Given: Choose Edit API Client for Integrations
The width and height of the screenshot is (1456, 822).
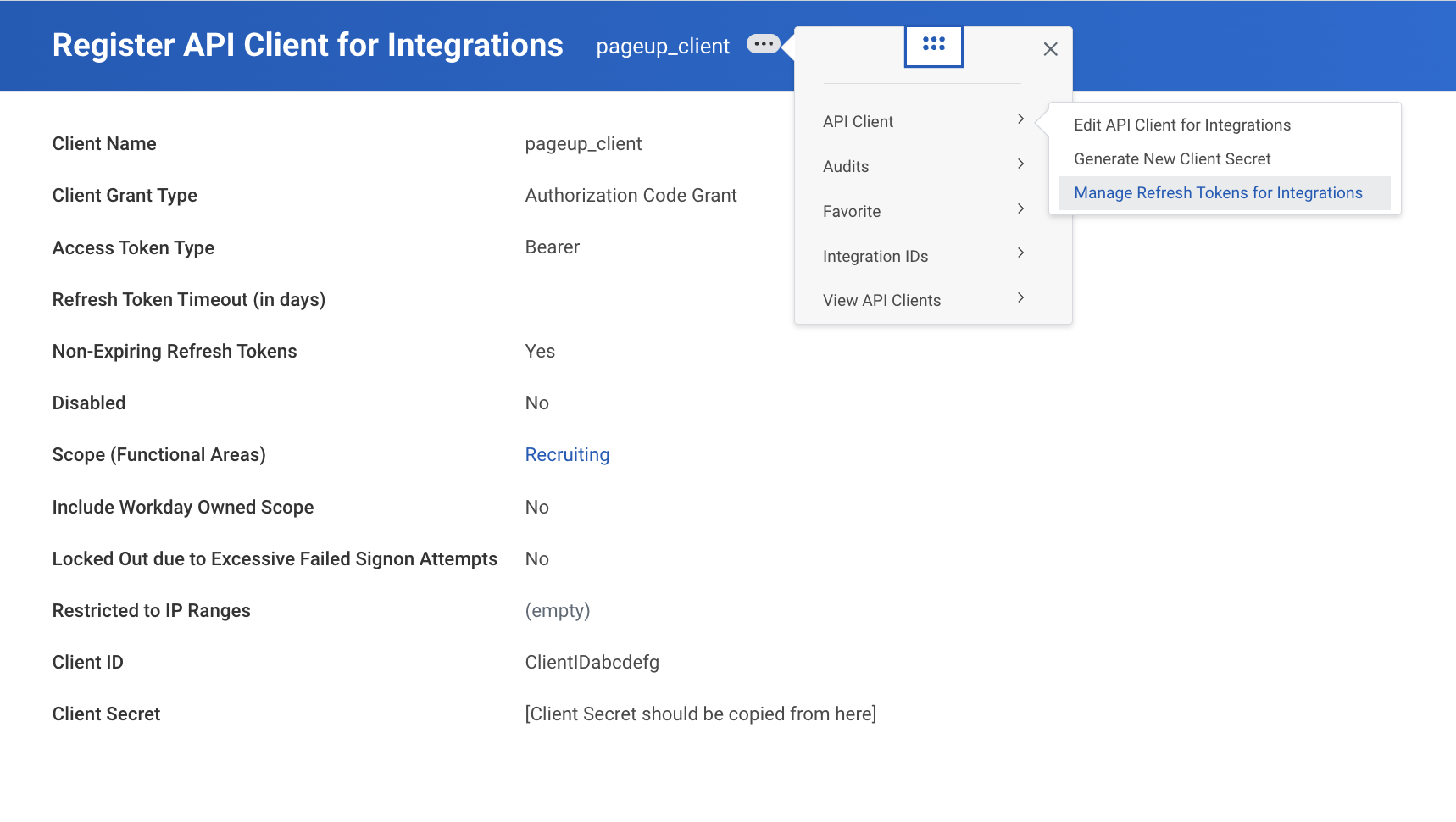Looking at the screenshot, I should point(1182,125).
